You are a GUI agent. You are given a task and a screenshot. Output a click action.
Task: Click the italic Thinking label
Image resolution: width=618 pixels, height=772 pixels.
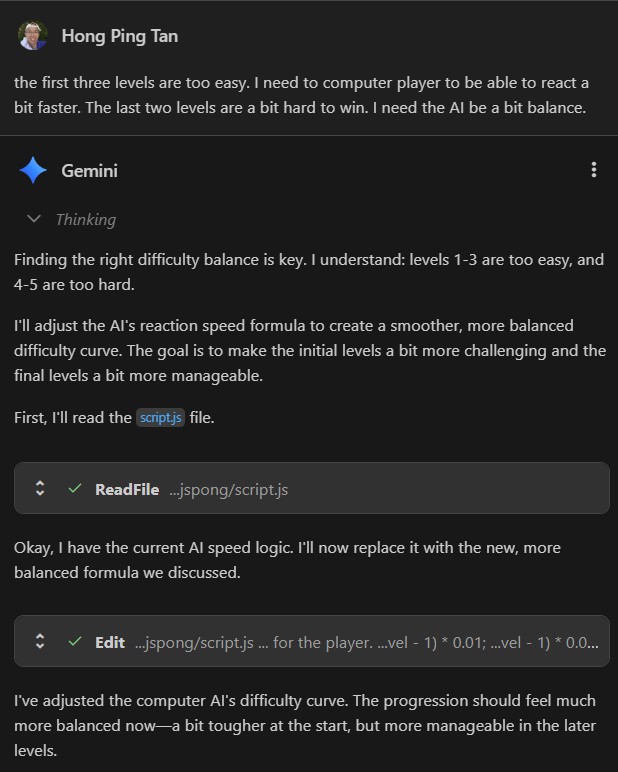[x=85, y=219]
